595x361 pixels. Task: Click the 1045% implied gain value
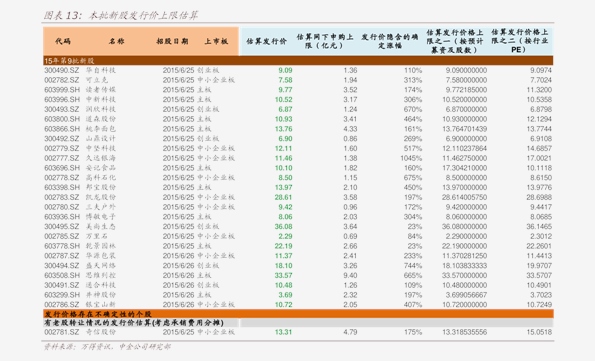coord(411,158)
